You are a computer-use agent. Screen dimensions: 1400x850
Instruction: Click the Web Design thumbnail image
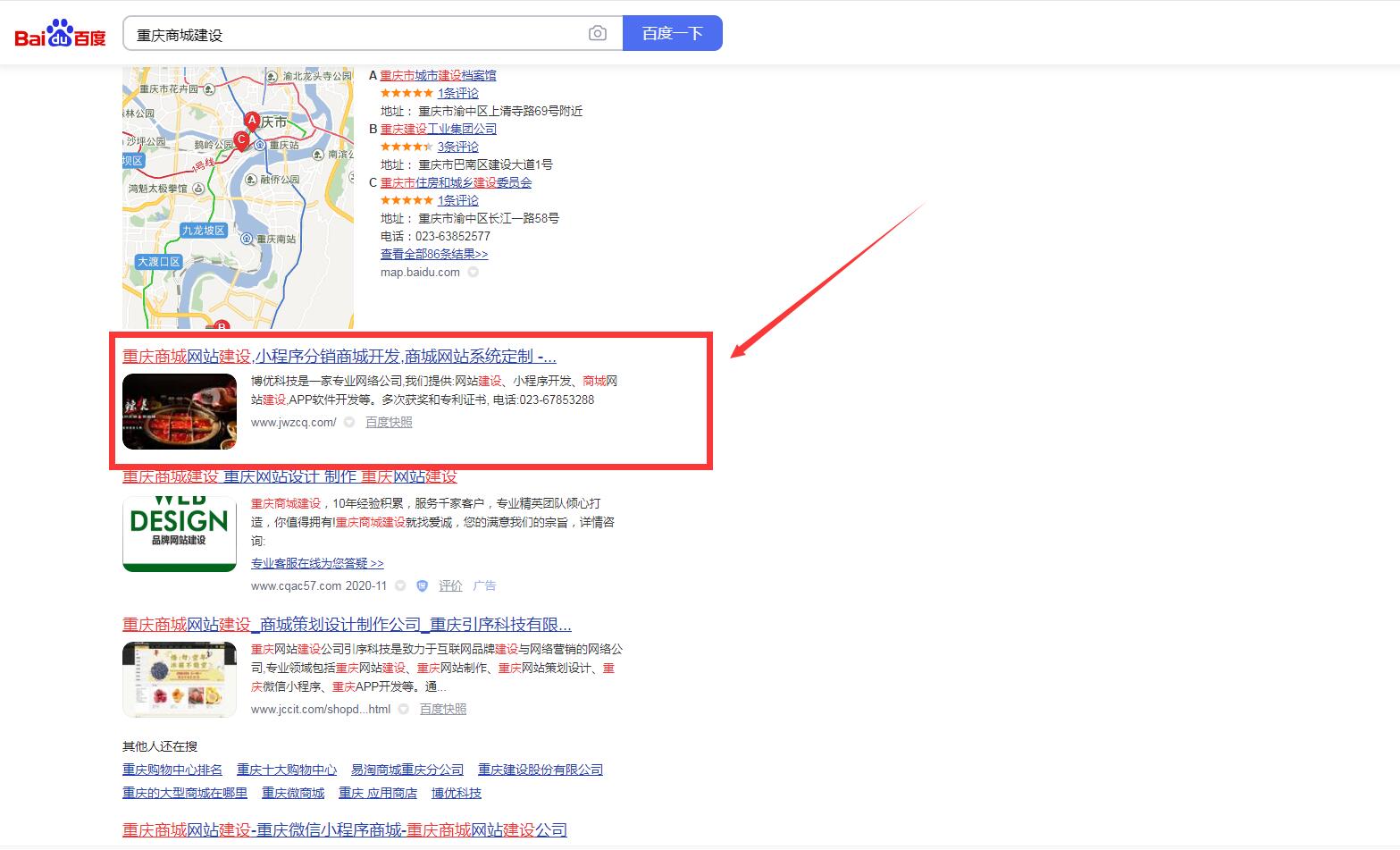click(x=180, y=533)
